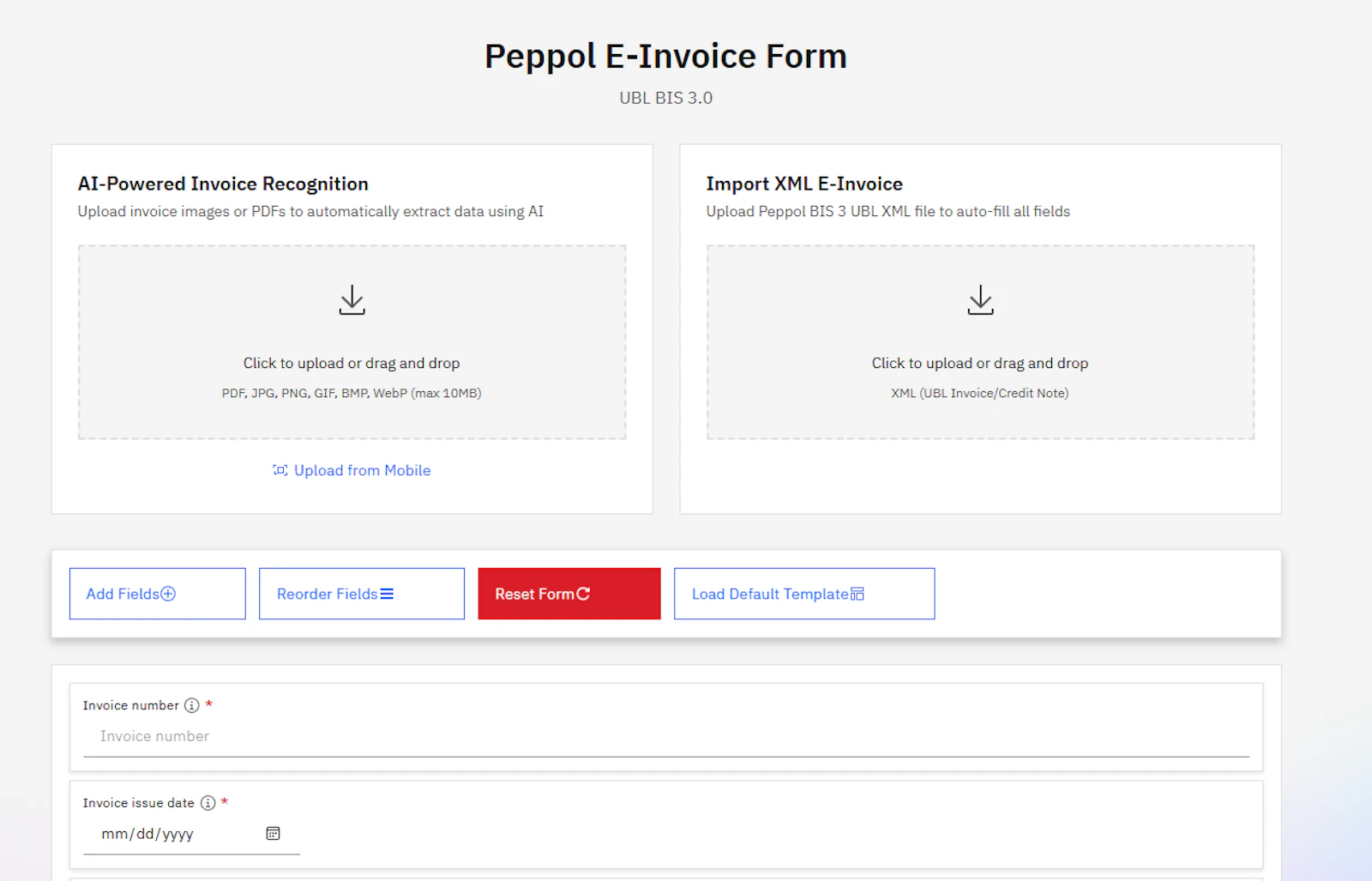Click the refresh arrow icon on Reset Form
Screen dimensions: 1372x881
coord(583,594)
